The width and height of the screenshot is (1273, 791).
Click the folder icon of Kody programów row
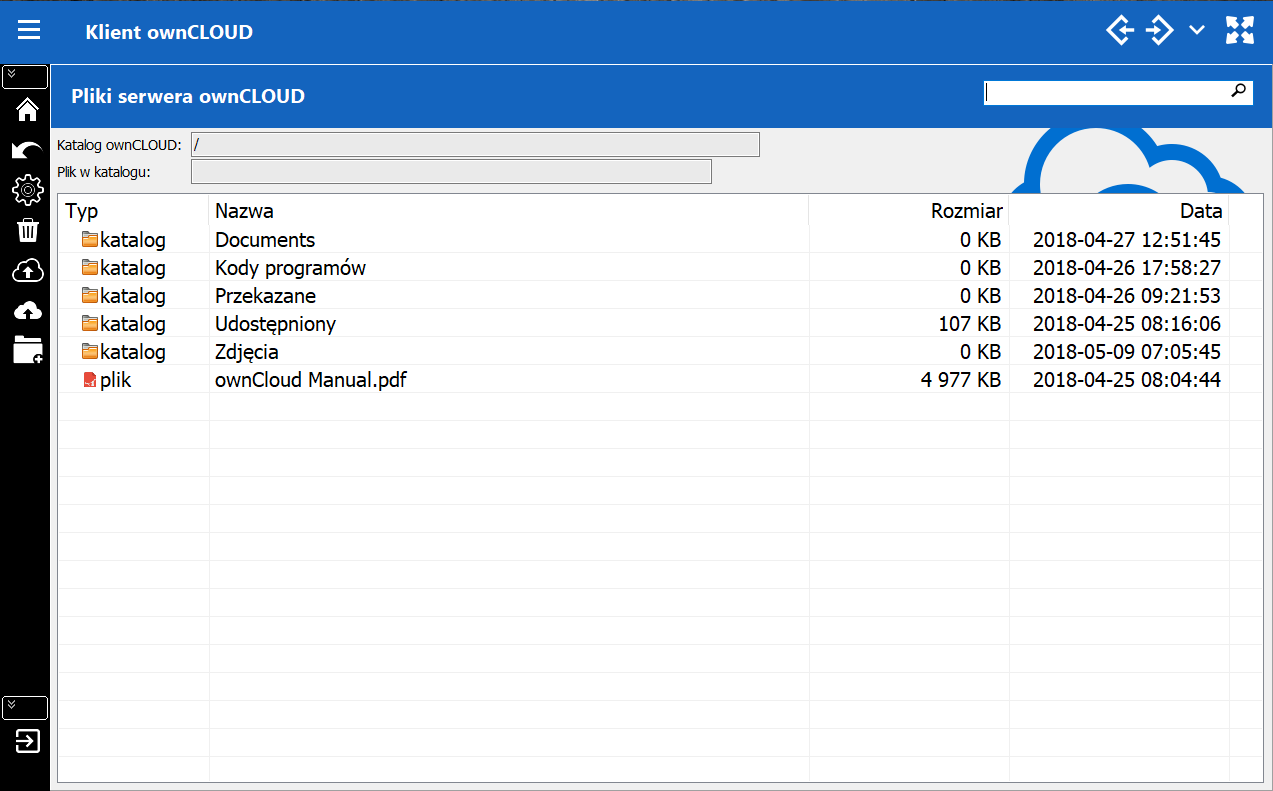coord(90,267)
